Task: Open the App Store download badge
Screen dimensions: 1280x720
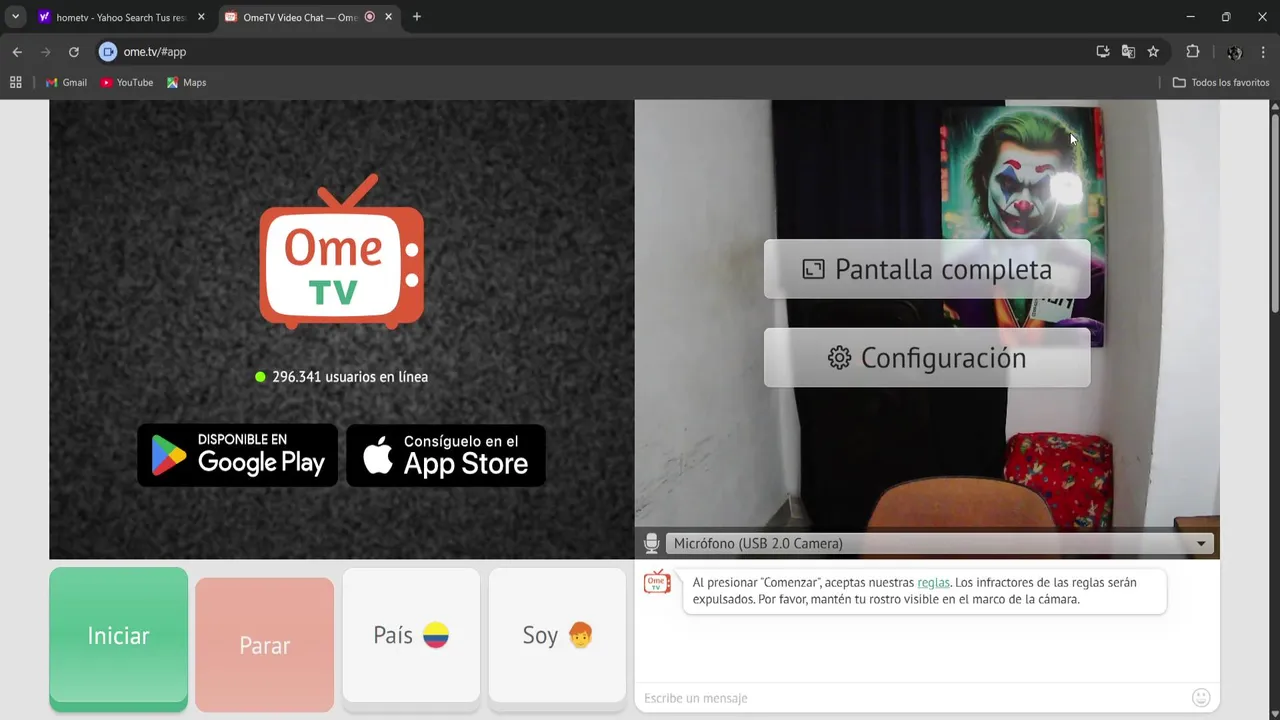Action: pos(446,455)
